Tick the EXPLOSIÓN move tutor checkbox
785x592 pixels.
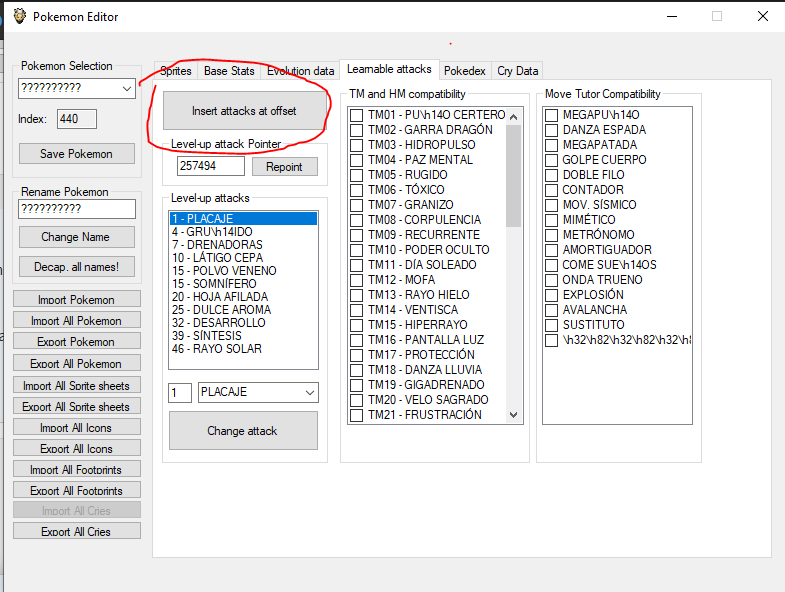coord(551,295)
